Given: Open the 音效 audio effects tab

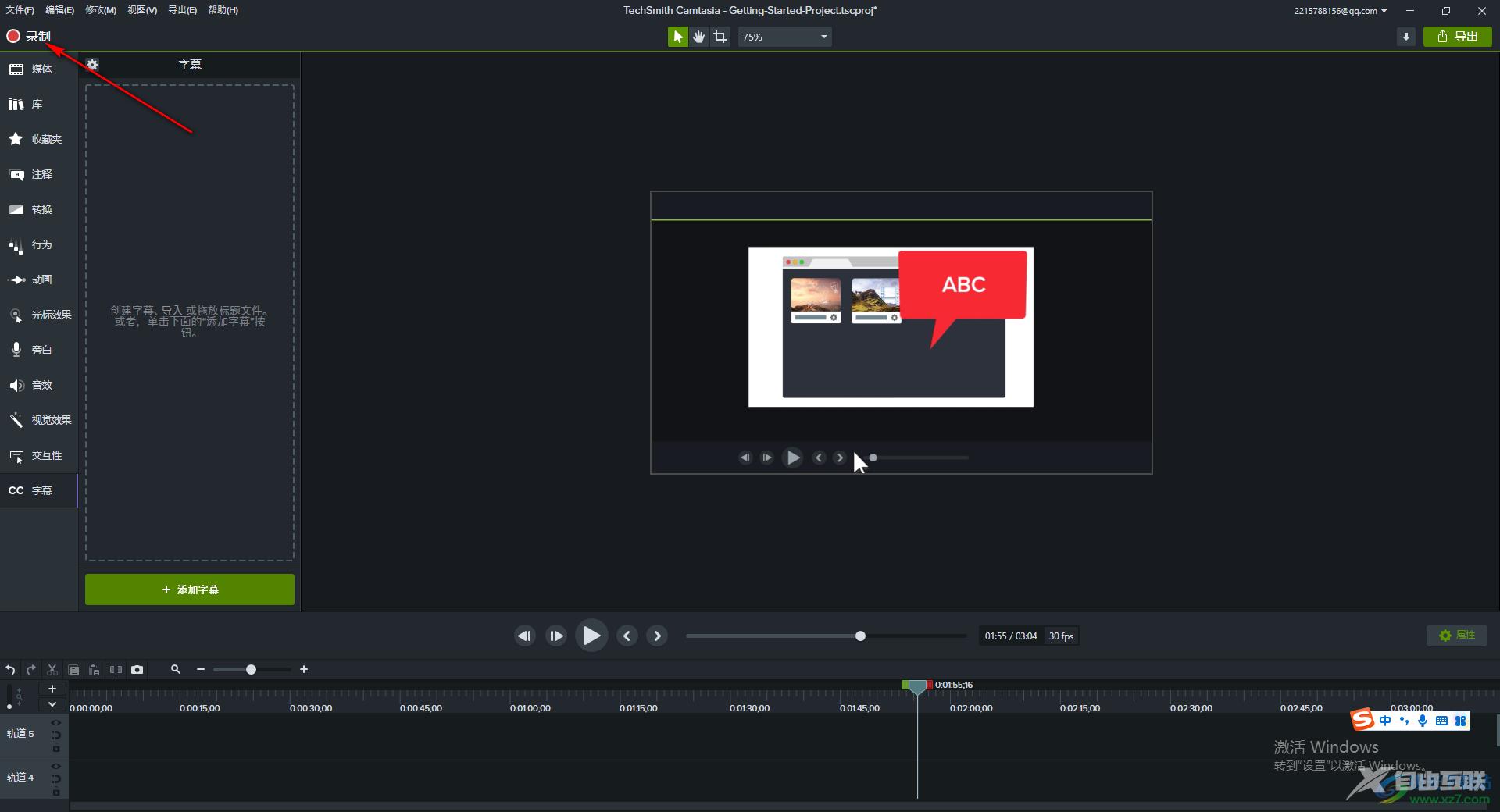Looking at the screenshot, I should tap(39, 385).
